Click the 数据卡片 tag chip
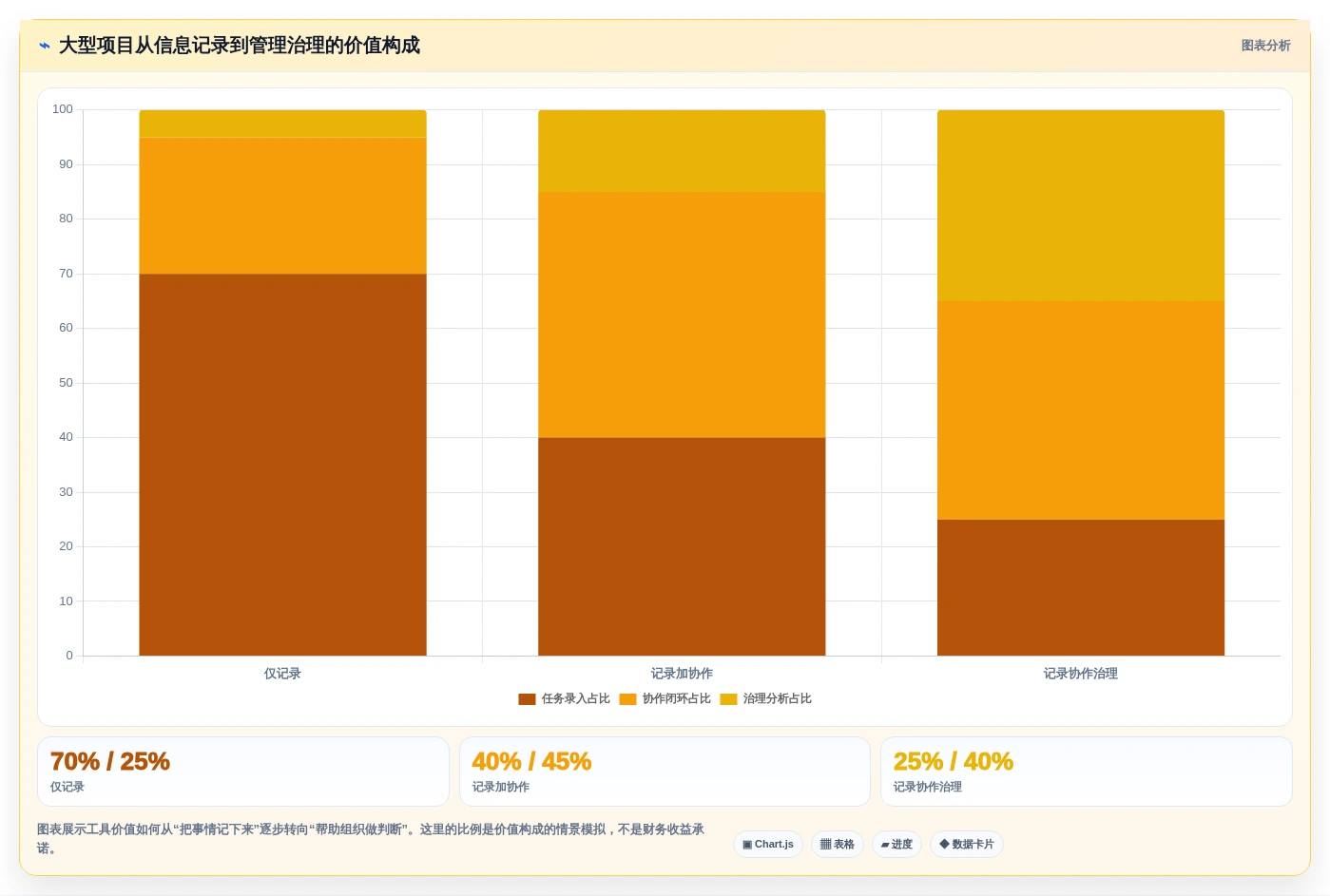The width and height of the screenshot is (1330, 896). pos(966,844)
